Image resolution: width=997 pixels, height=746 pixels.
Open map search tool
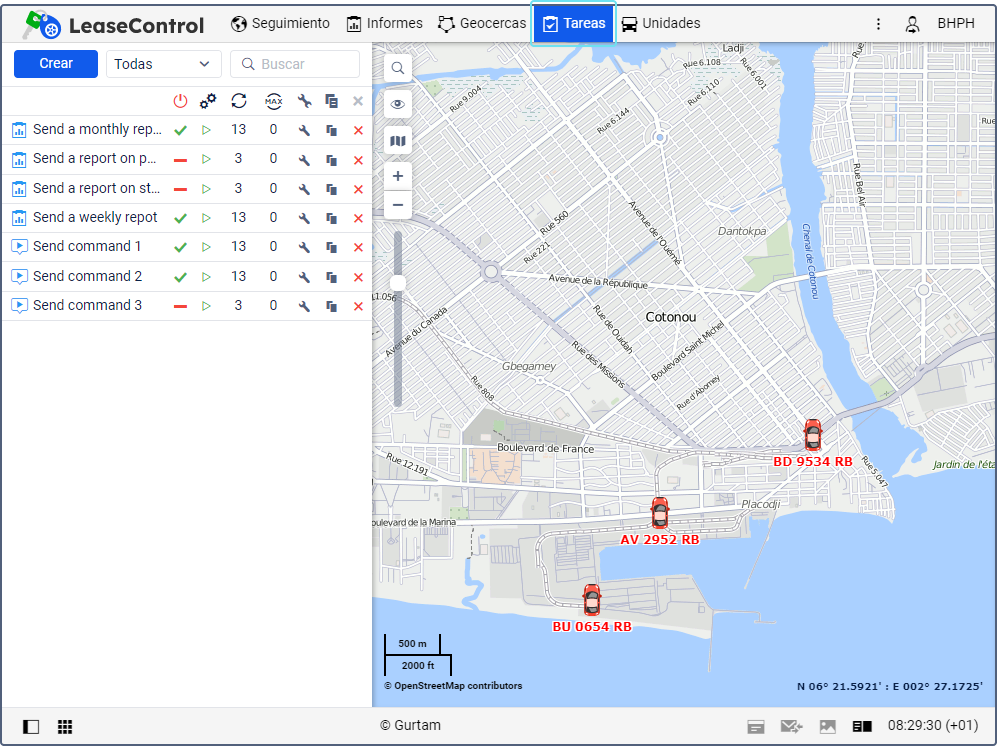[398, 68]
